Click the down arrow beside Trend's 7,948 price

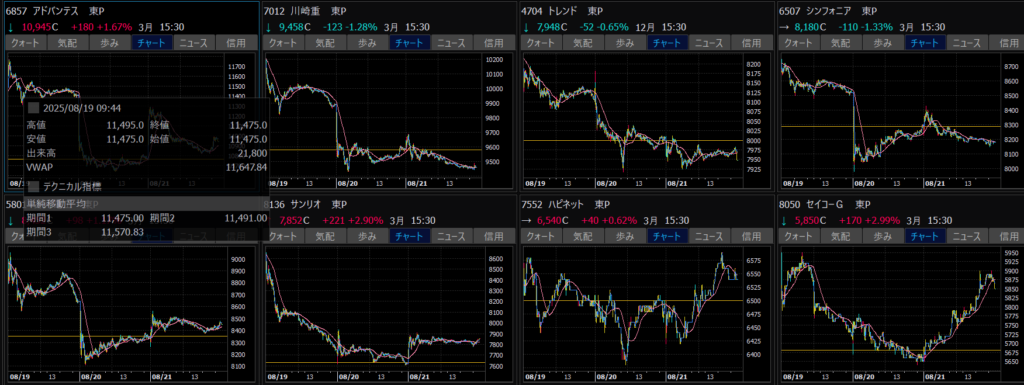[x=526, y=27]
